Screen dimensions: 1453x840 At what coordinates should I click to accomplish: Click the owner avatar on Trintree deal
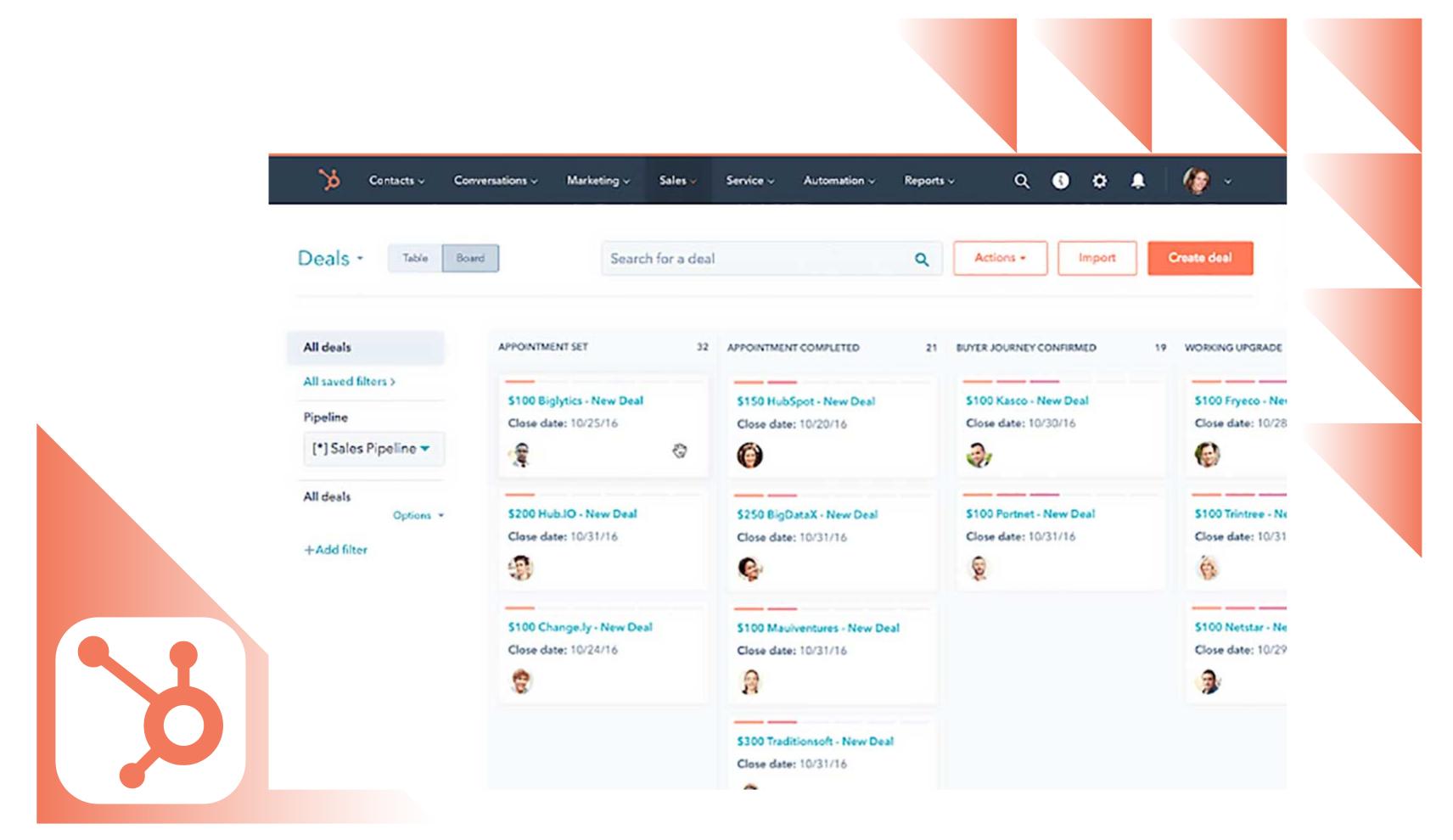pyautogui.click(x=1207, y=568)
